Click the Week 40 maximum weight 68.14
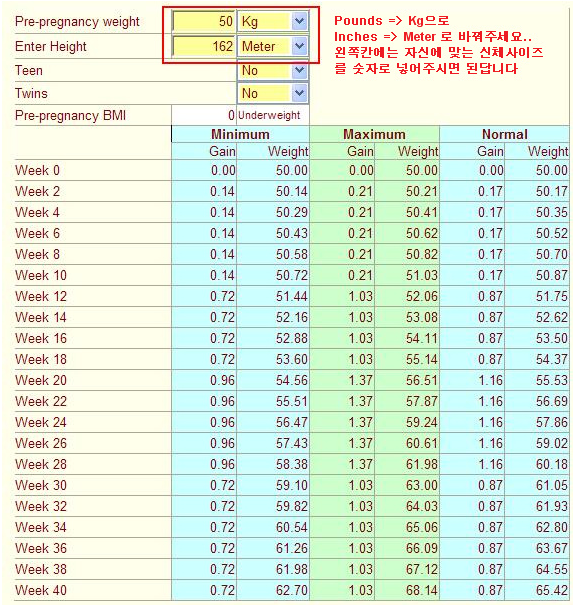Screen dimensions: 573x605 pos(422,590)
